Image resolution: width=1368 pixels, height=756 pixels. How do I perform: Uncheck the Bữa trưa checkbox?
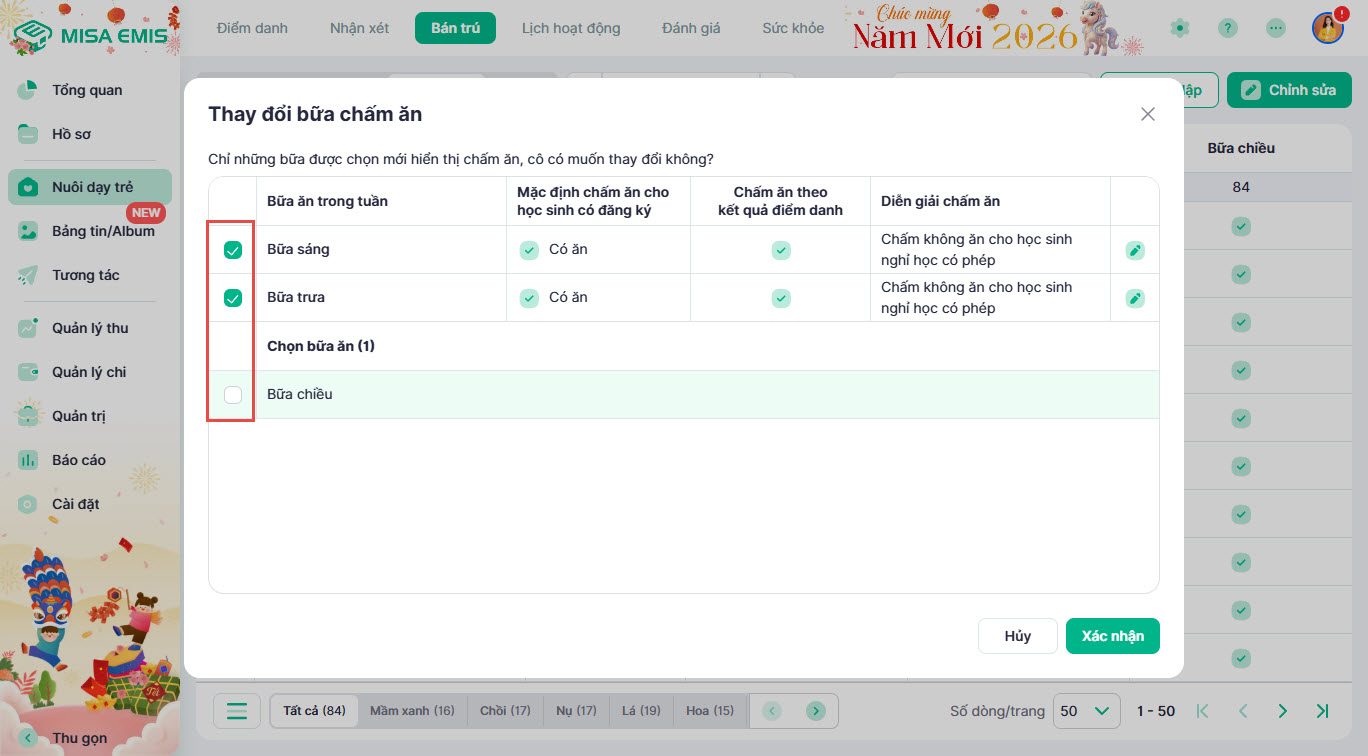[x=233, y=298]
